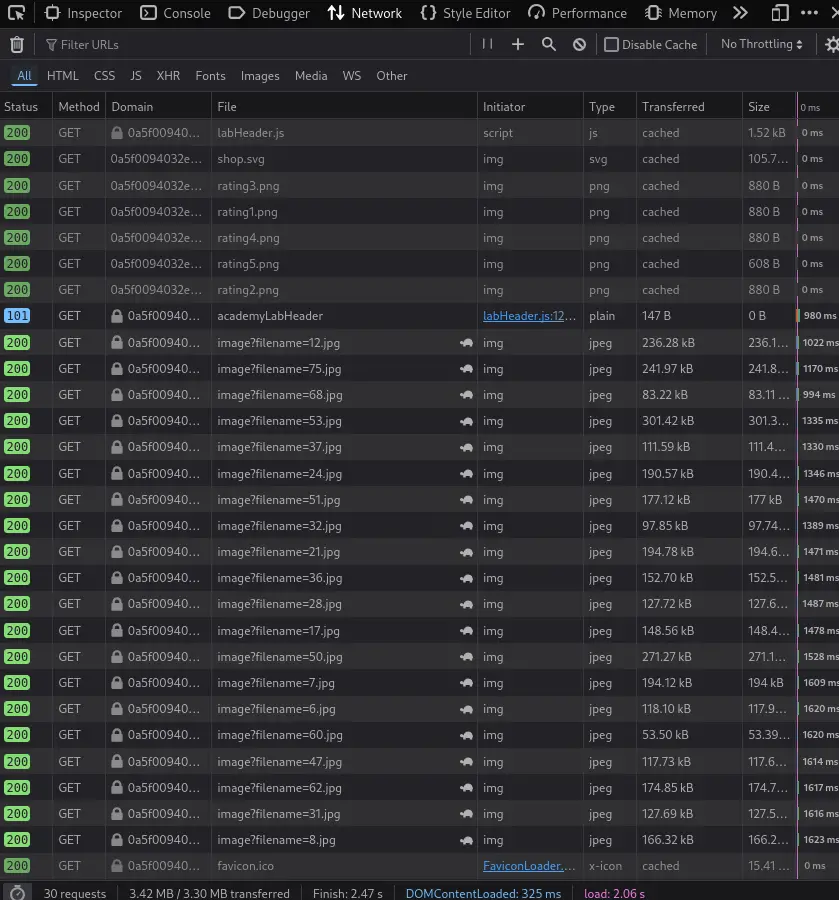
Task: Select the rating3.png request
Action: point(420,185)
